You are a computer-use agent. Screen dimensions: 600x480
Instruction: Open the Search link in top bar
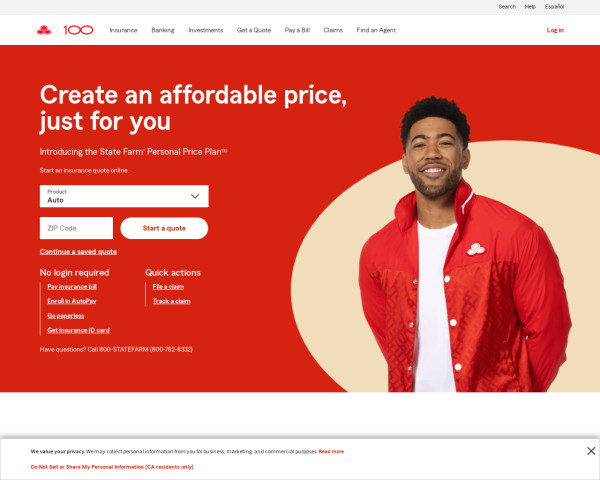pos(507,7)
